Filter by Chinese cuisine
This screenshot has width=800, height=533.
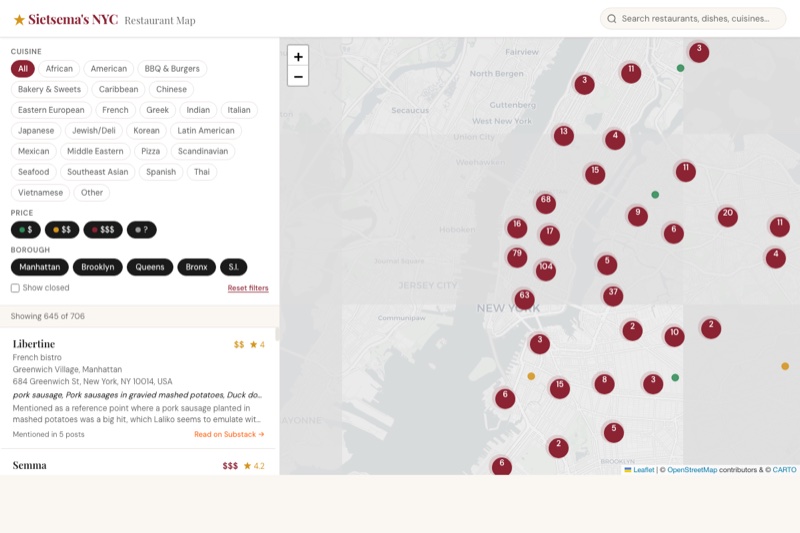171,89
